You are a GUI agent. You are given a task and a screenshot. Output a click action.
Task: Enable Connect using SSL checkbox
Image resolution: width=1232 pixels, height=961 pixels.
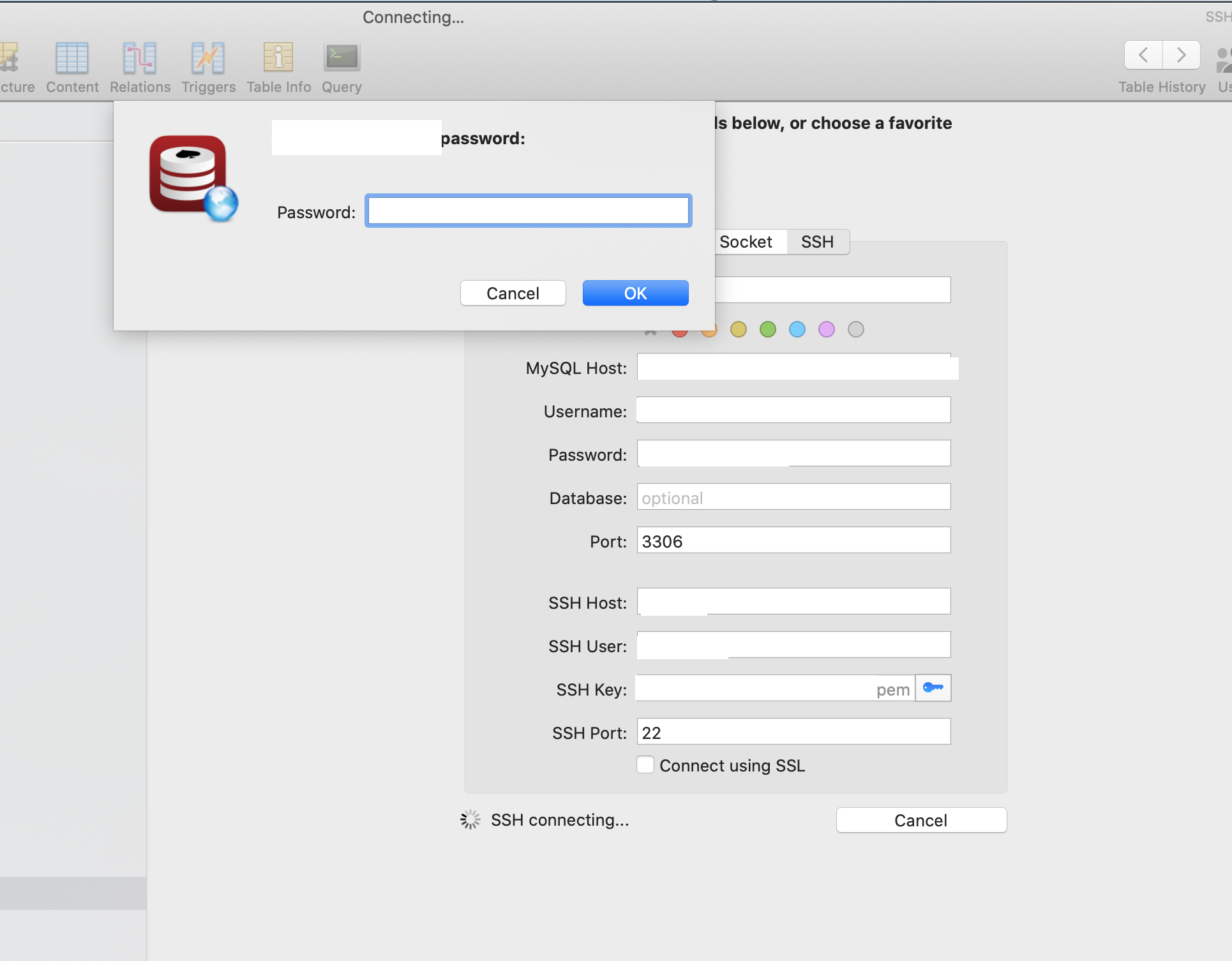tap(645, 764)
